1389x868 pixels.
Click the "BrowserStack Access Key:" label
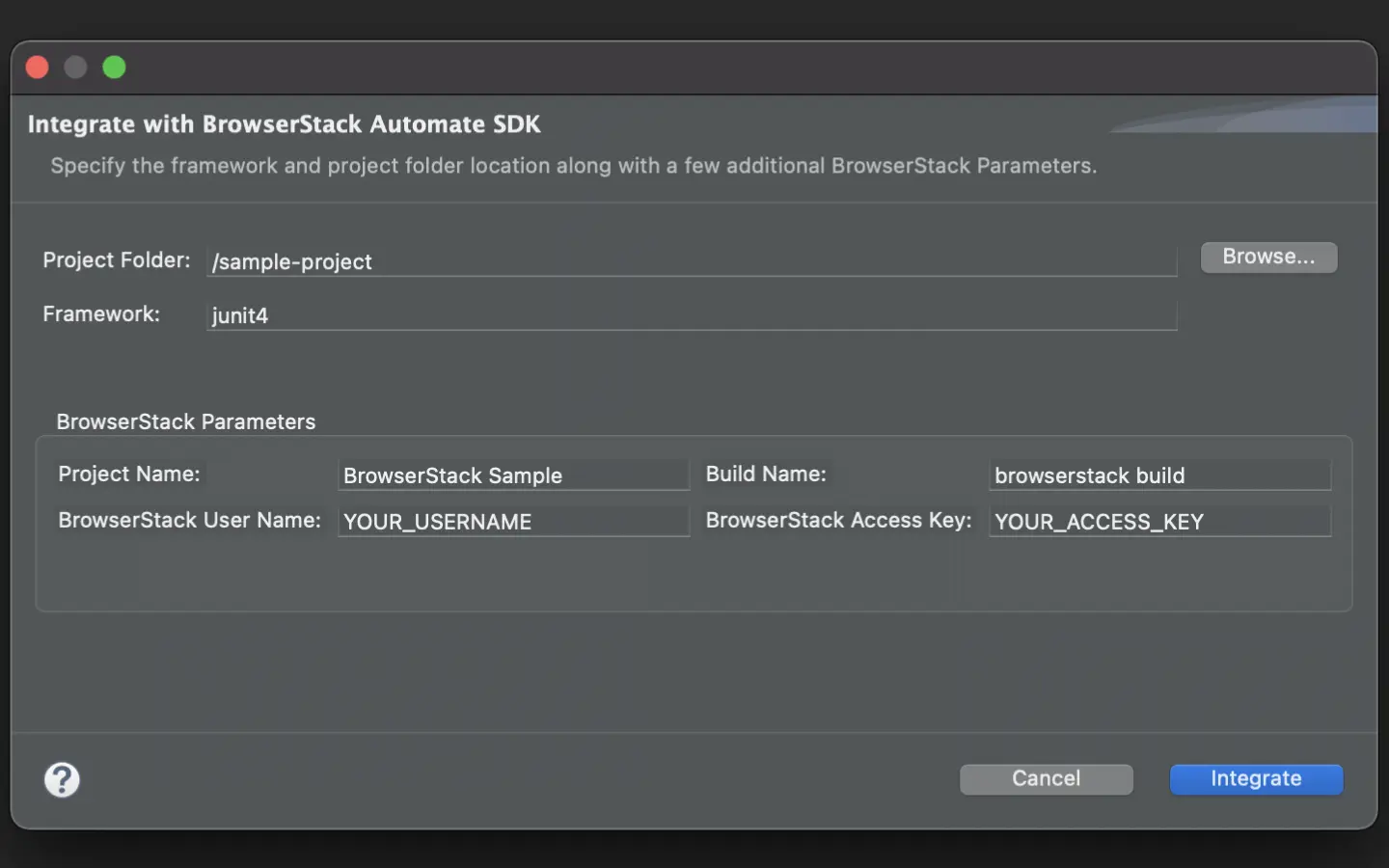click(838, 521)
